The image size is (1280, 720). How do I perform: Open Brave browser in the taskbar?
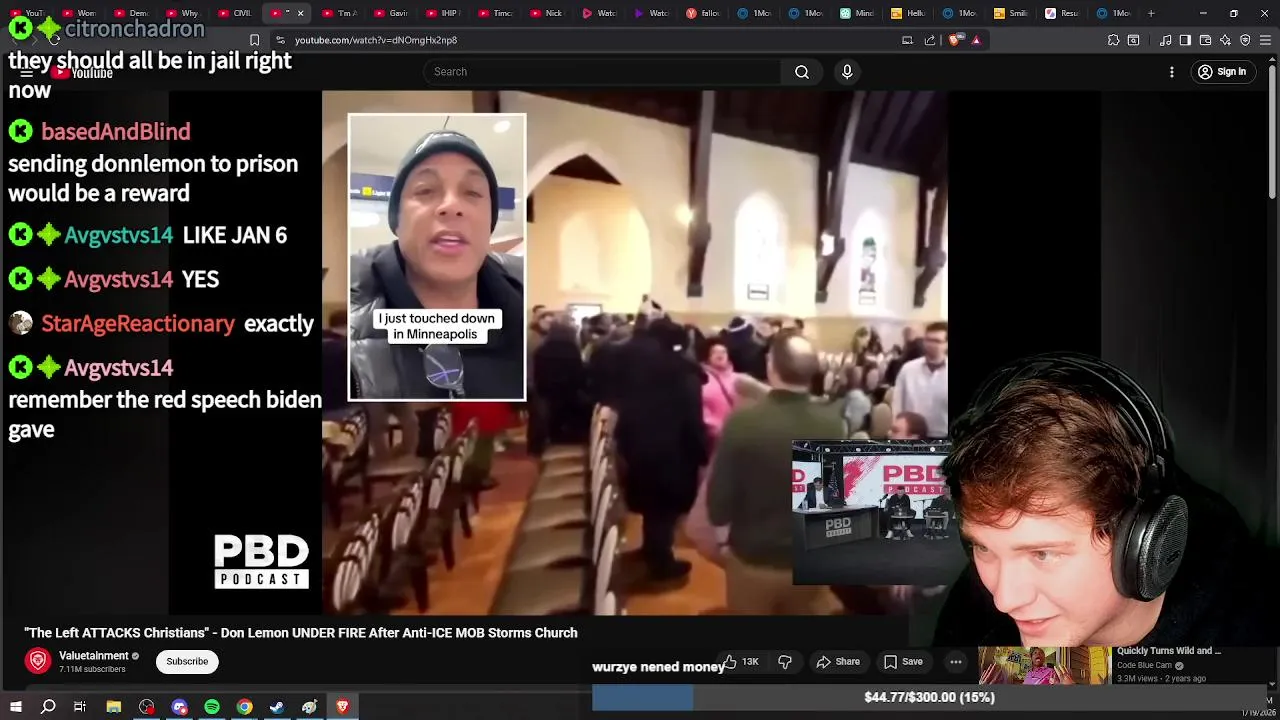342,707
